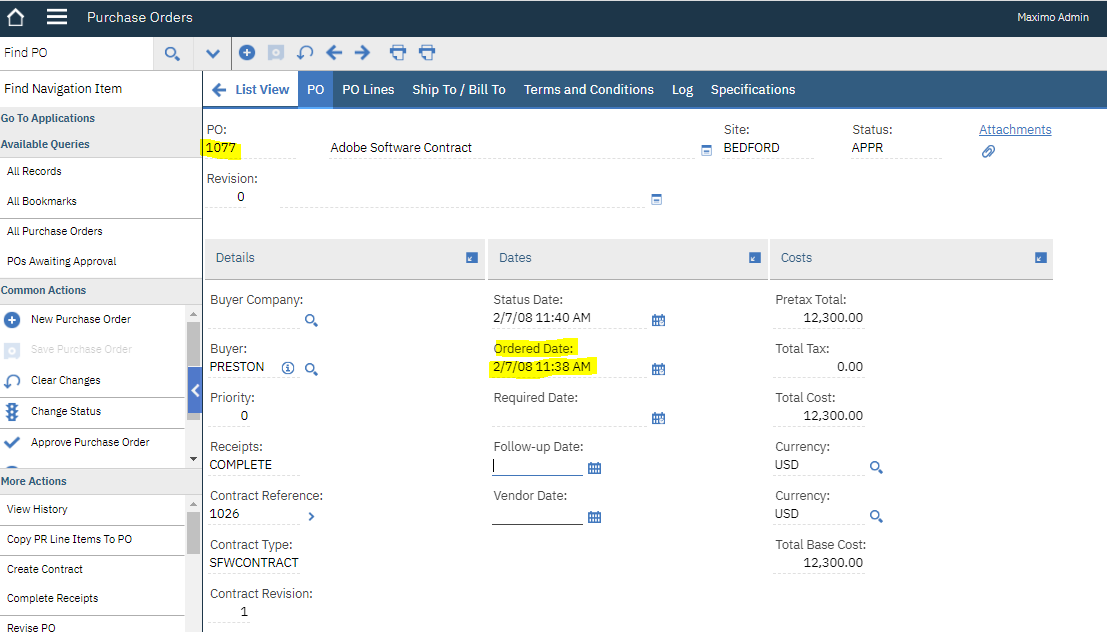Click the Attachments link
Viewport: 1107px width, 632px height.
click(1014, 130)
